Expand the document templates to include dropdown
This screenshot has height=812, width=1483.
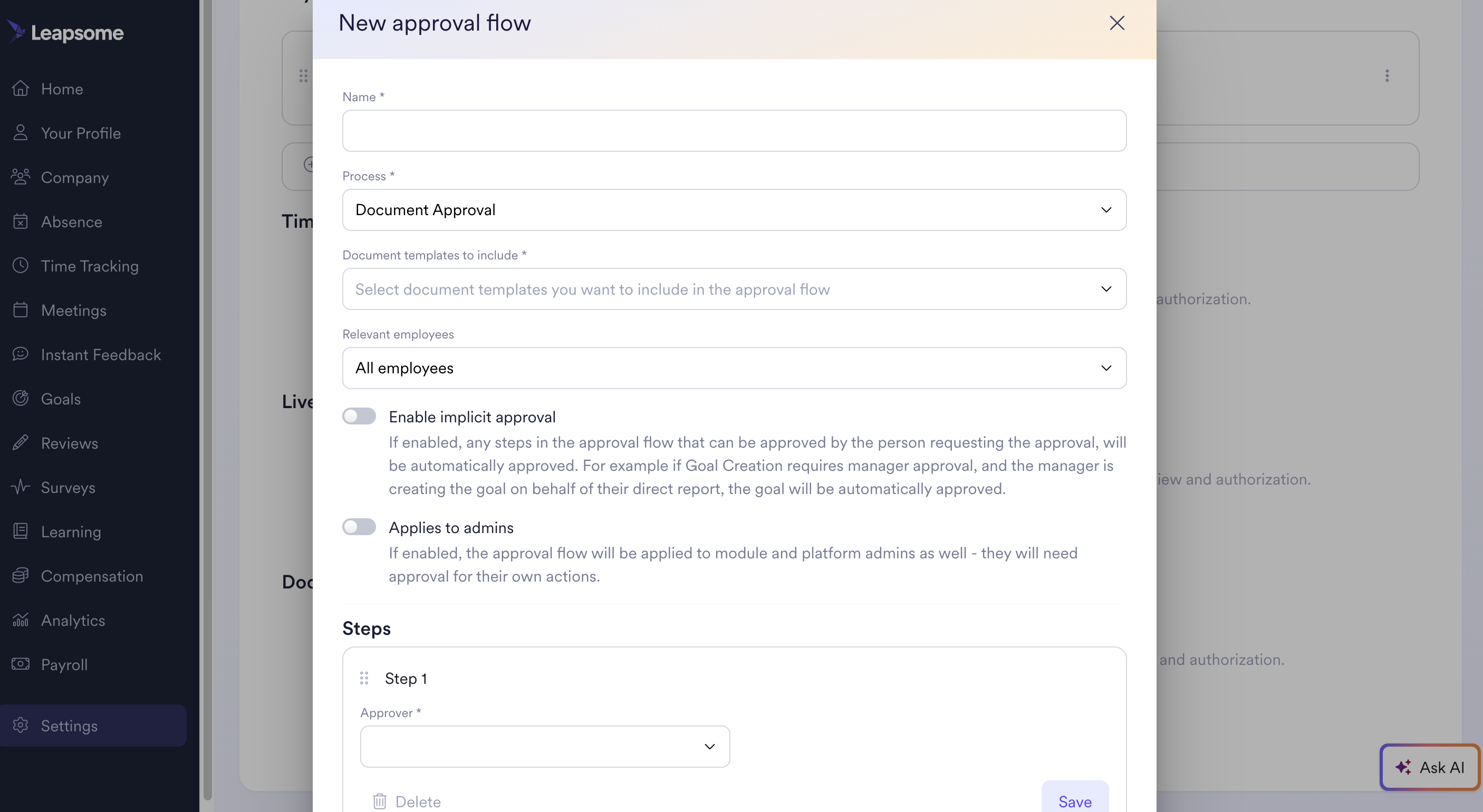[734, 289]
